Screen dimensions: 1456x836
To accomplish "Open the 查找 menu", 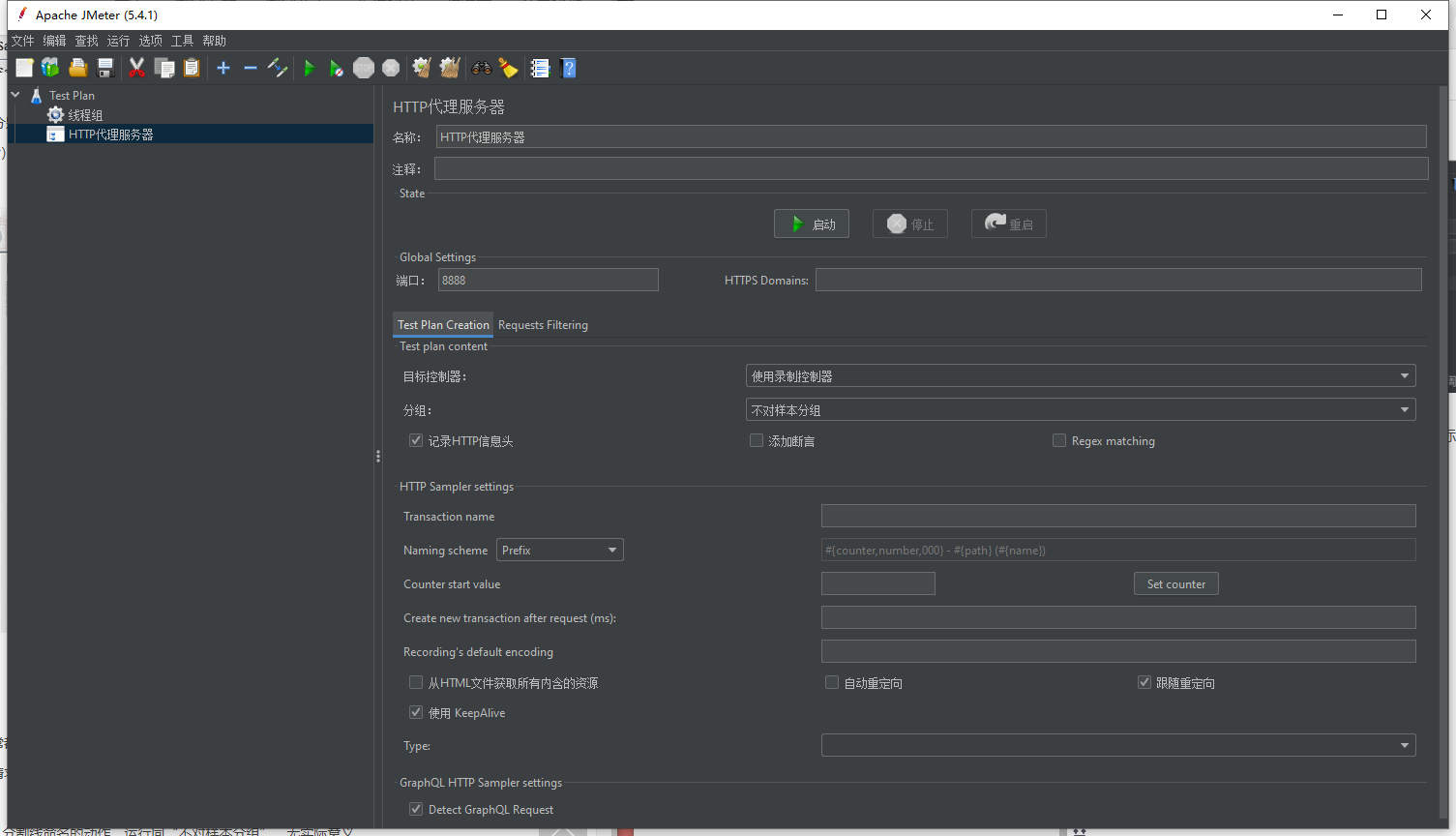I will pyautogui.click(x=86, y=41).
